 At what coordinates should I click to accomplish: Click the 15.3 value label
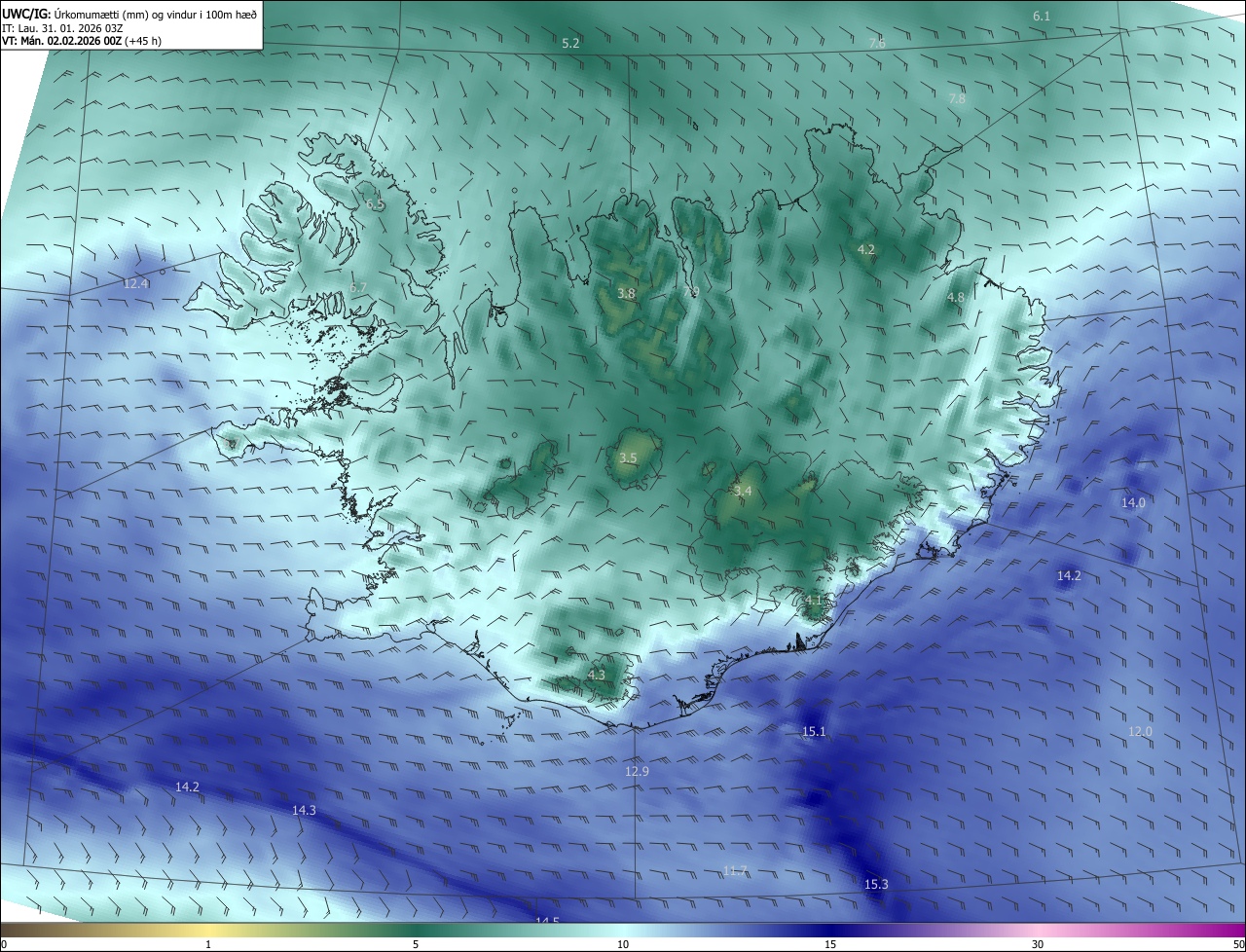(x=876, y=884)
